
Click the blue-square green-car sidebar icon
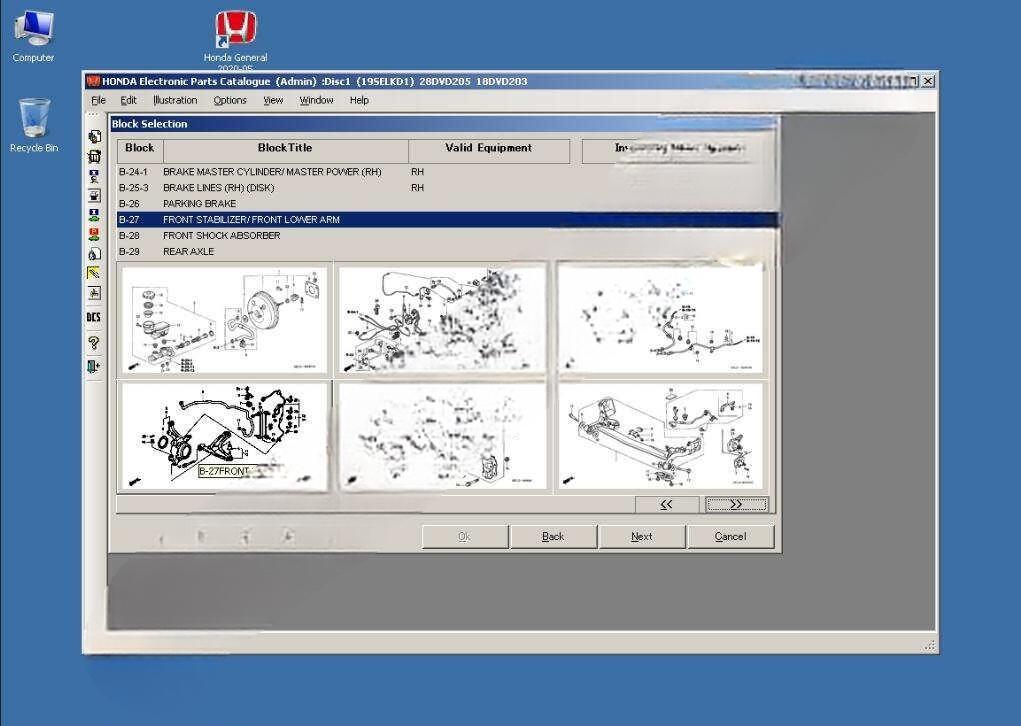click(94, 215)
